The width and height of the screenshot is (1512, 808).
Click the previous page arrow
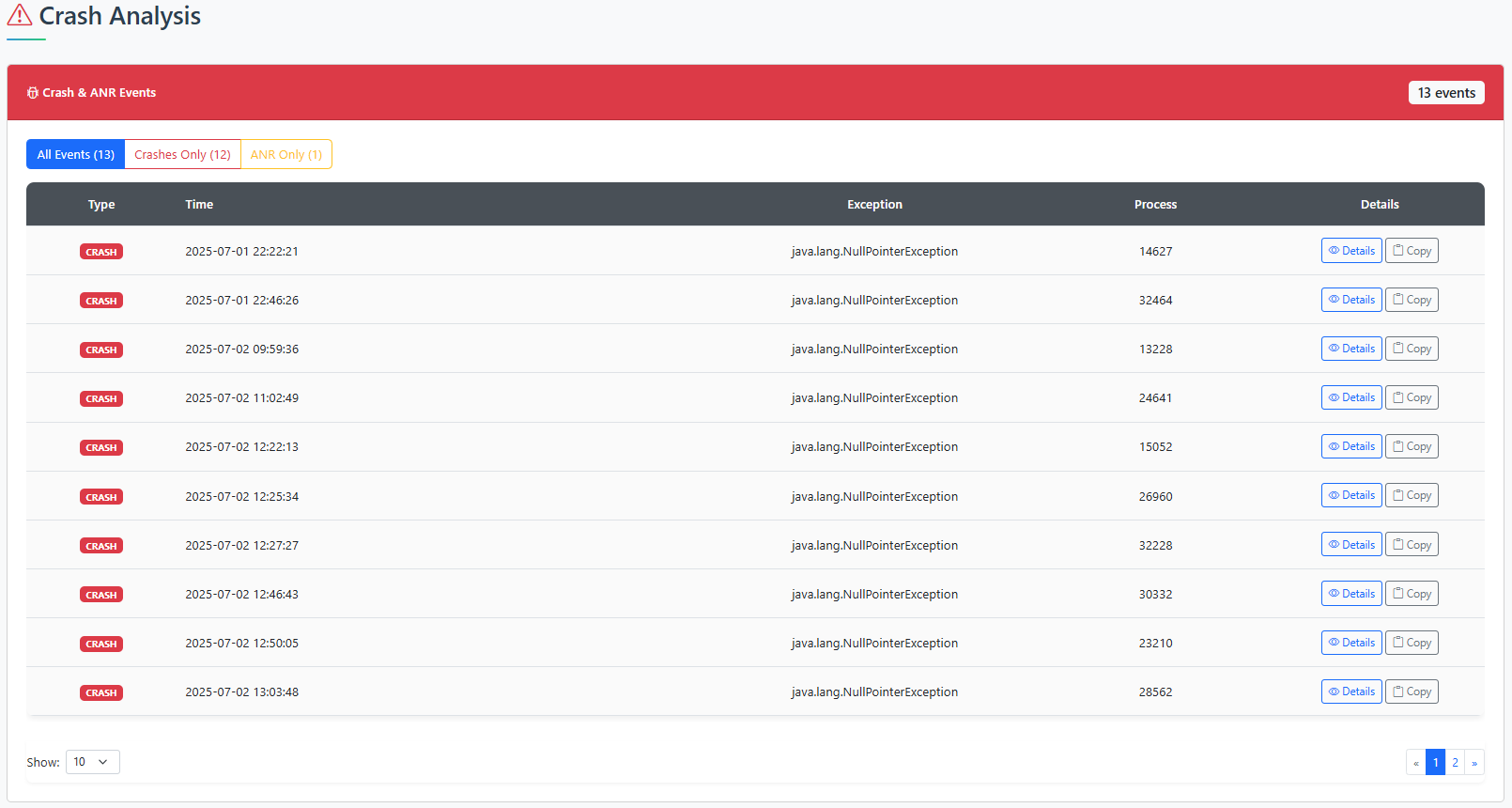[x=1415, y=762]
